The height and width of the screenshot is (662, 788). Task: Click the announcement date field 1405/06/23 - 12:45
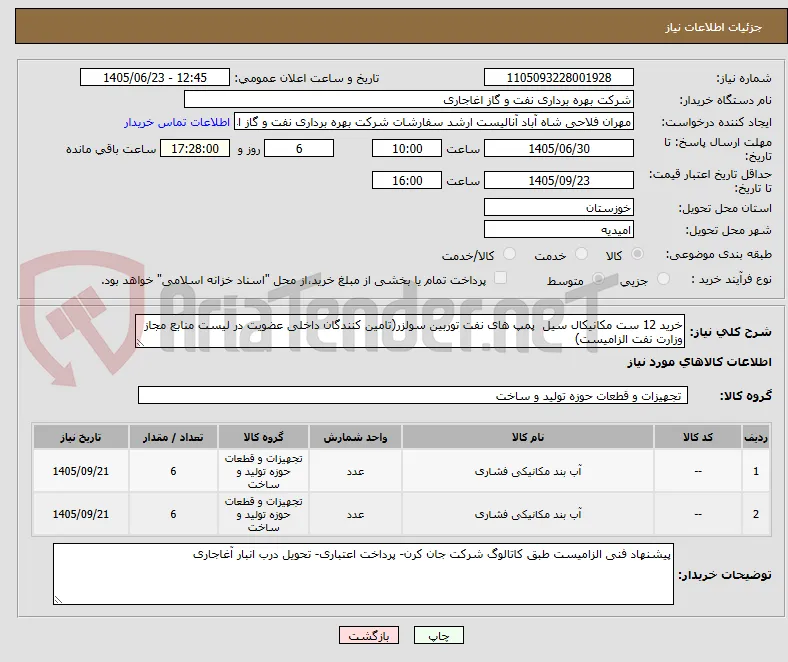click(155, 77)
